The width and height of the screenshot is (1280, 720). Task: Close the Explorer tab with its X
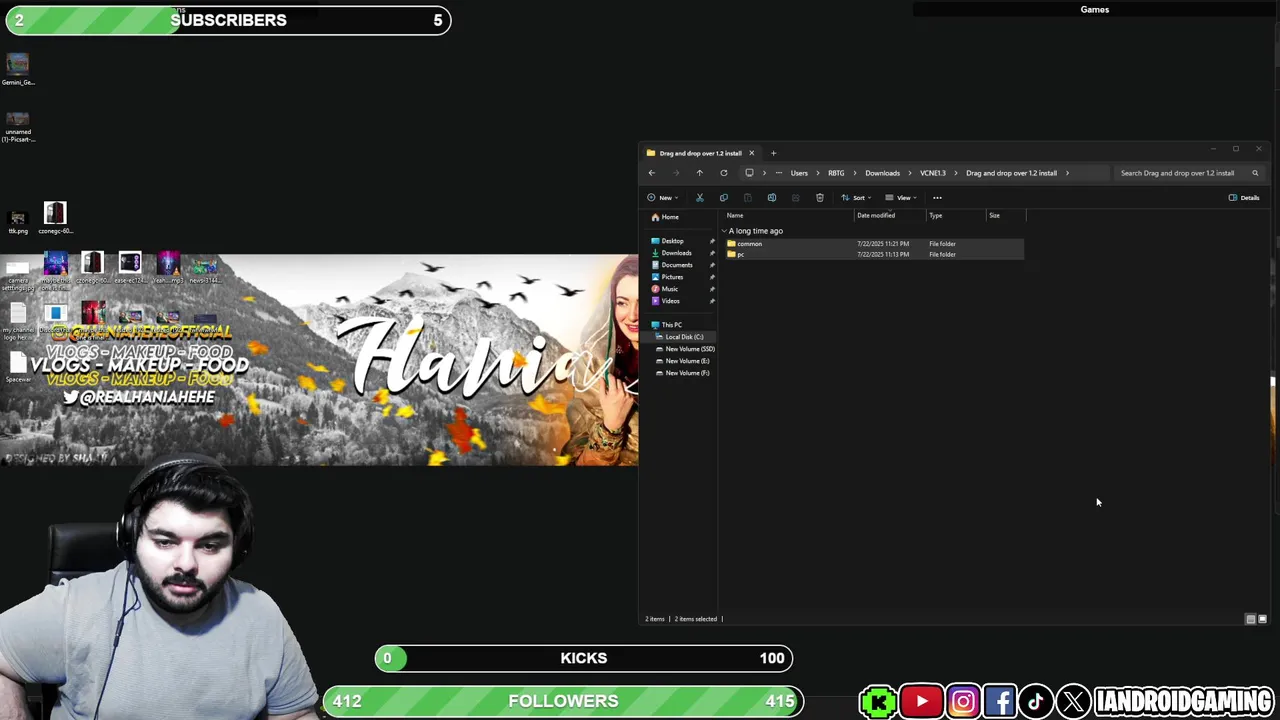pyautogui.click(x=752, y=153)
